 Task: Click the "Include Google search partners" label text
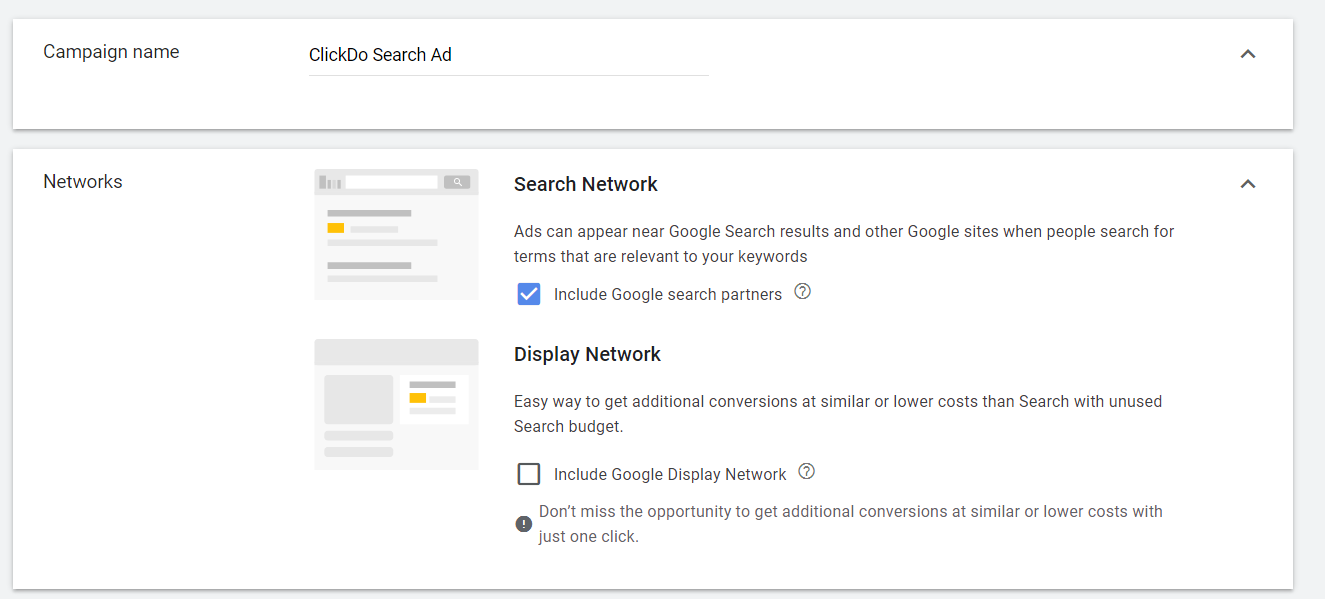667,295
